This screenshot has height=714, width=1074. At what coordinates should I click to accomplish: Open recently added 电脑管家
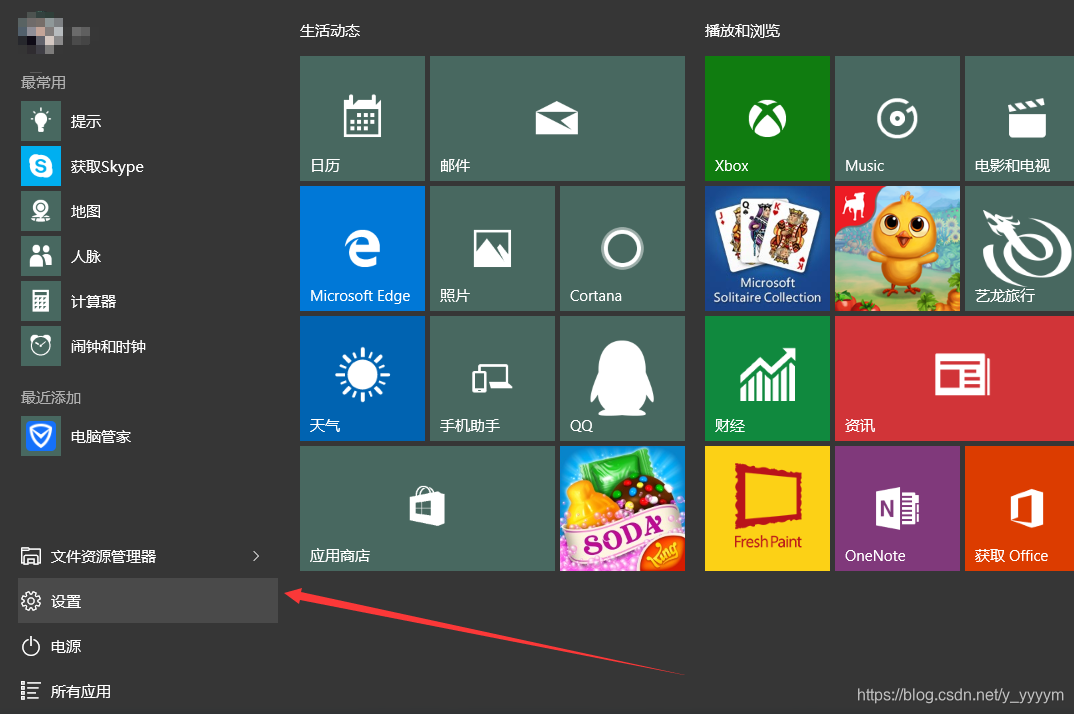pyautogui.click(x=148, y=436)
